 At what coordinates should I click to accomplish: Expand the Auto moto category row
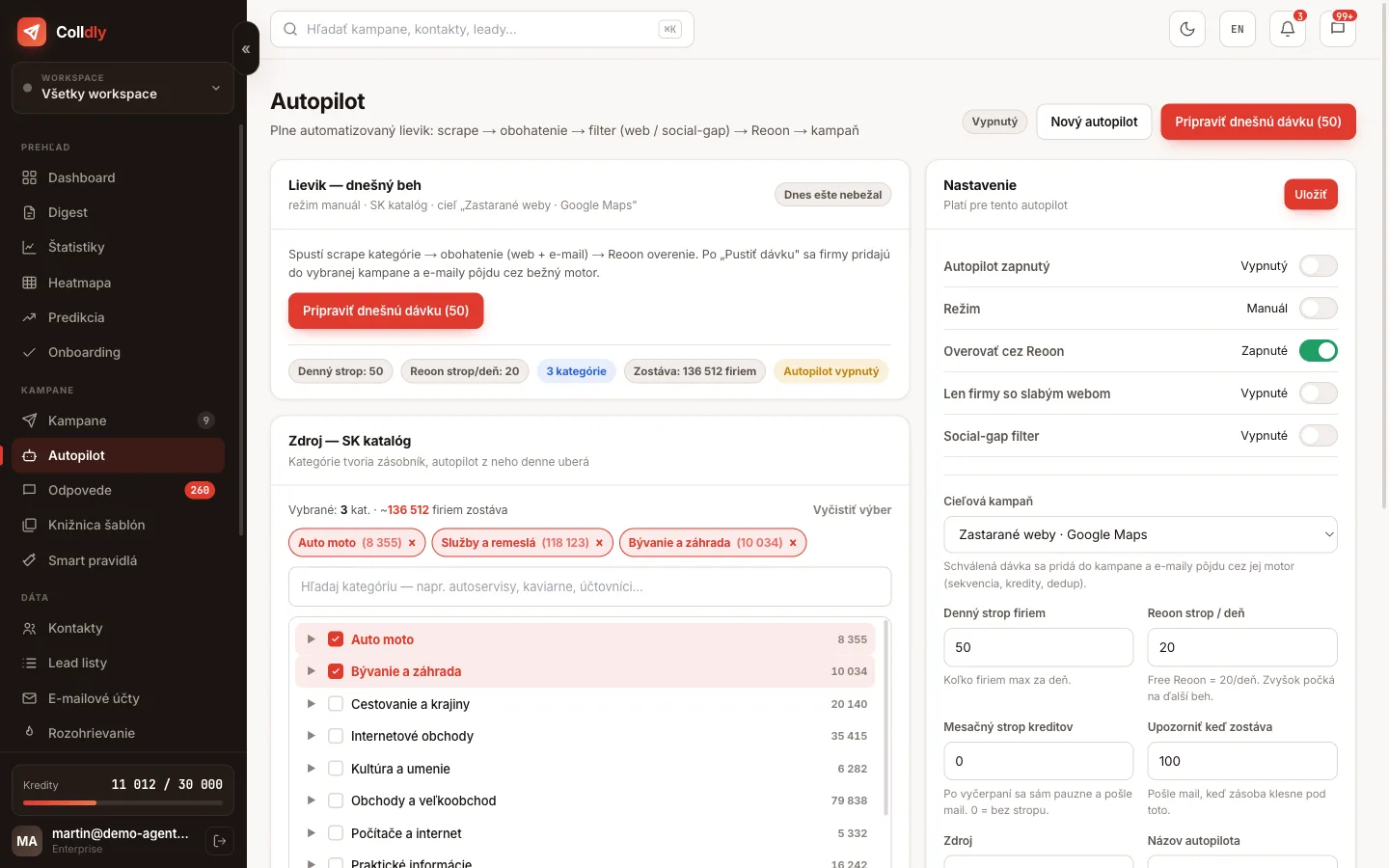[x=311, y=639]
